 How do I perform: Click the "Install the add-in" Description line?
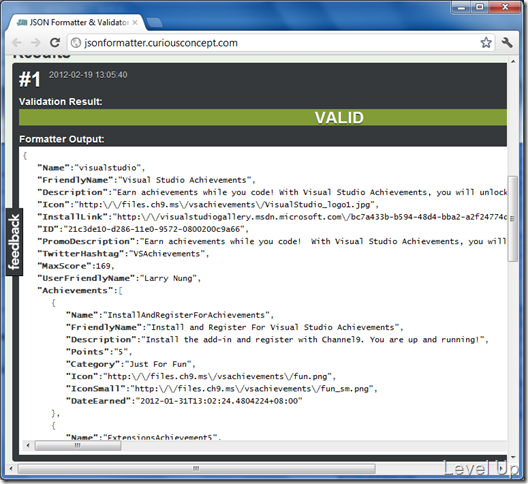point(277,340)
